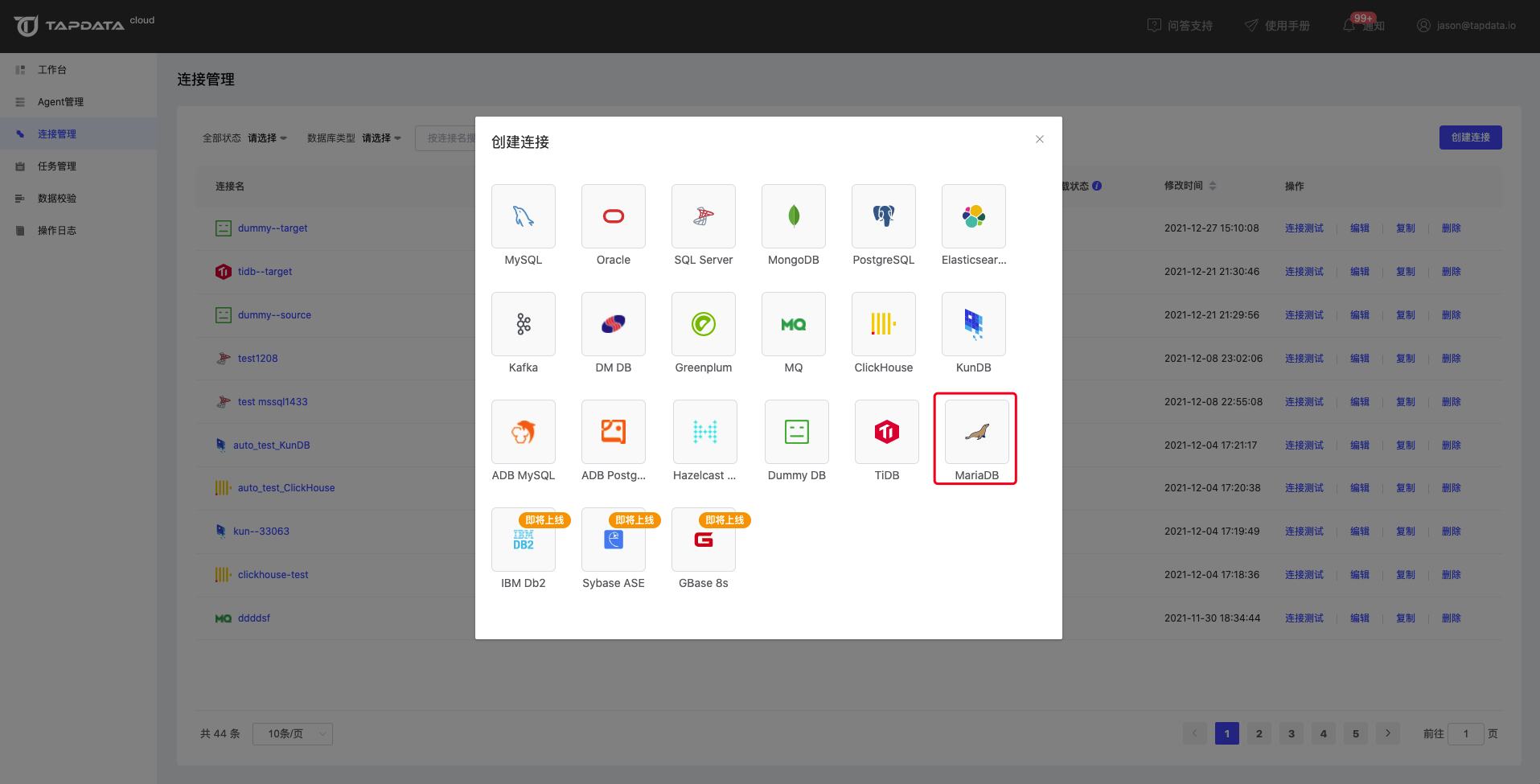The height and width of the screenshot is (784, 1540).
Task: Click the IBM Db2 icon
Action: point(524,540)
